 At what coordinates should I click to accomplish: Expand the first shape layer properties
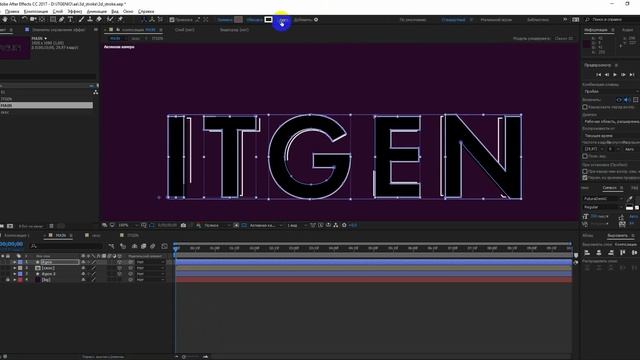(15, 262)
